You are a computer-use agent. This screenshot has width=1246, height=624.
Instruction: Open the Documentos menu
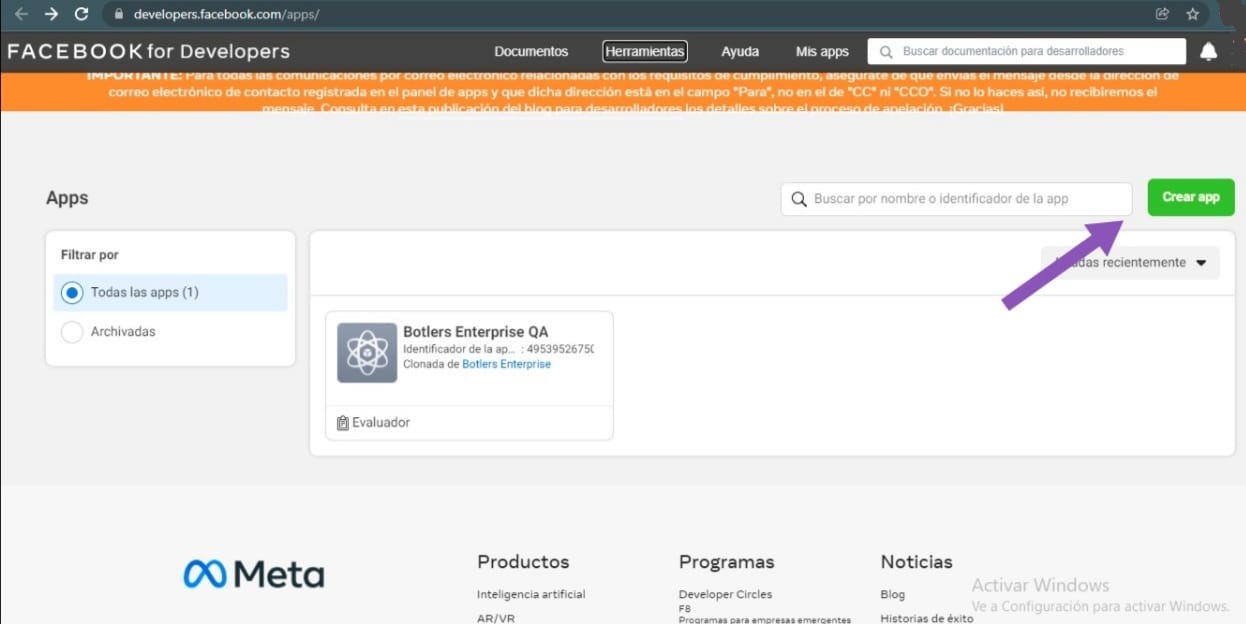coord(531,51)
